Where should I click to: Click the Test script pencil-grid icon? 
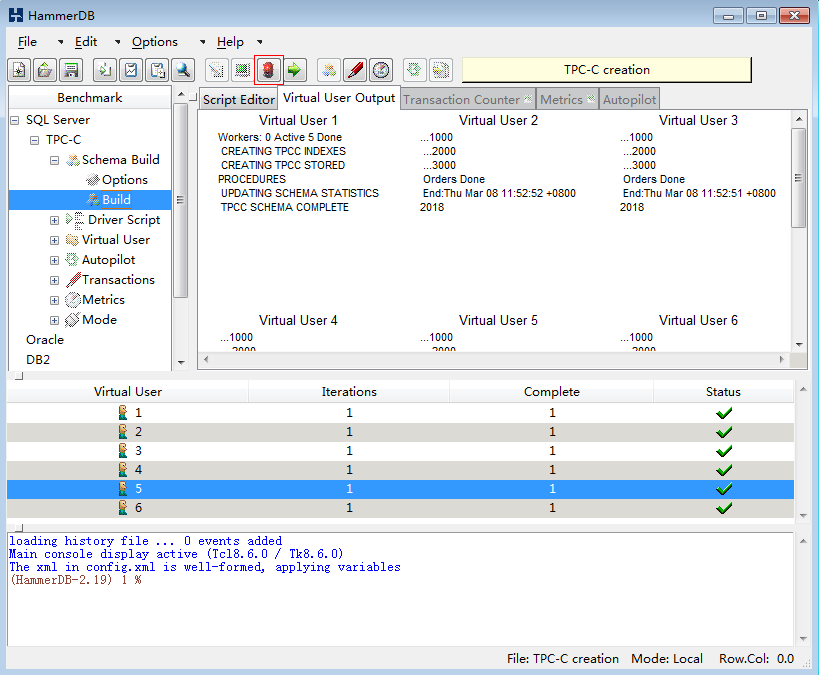coord(217,70)
